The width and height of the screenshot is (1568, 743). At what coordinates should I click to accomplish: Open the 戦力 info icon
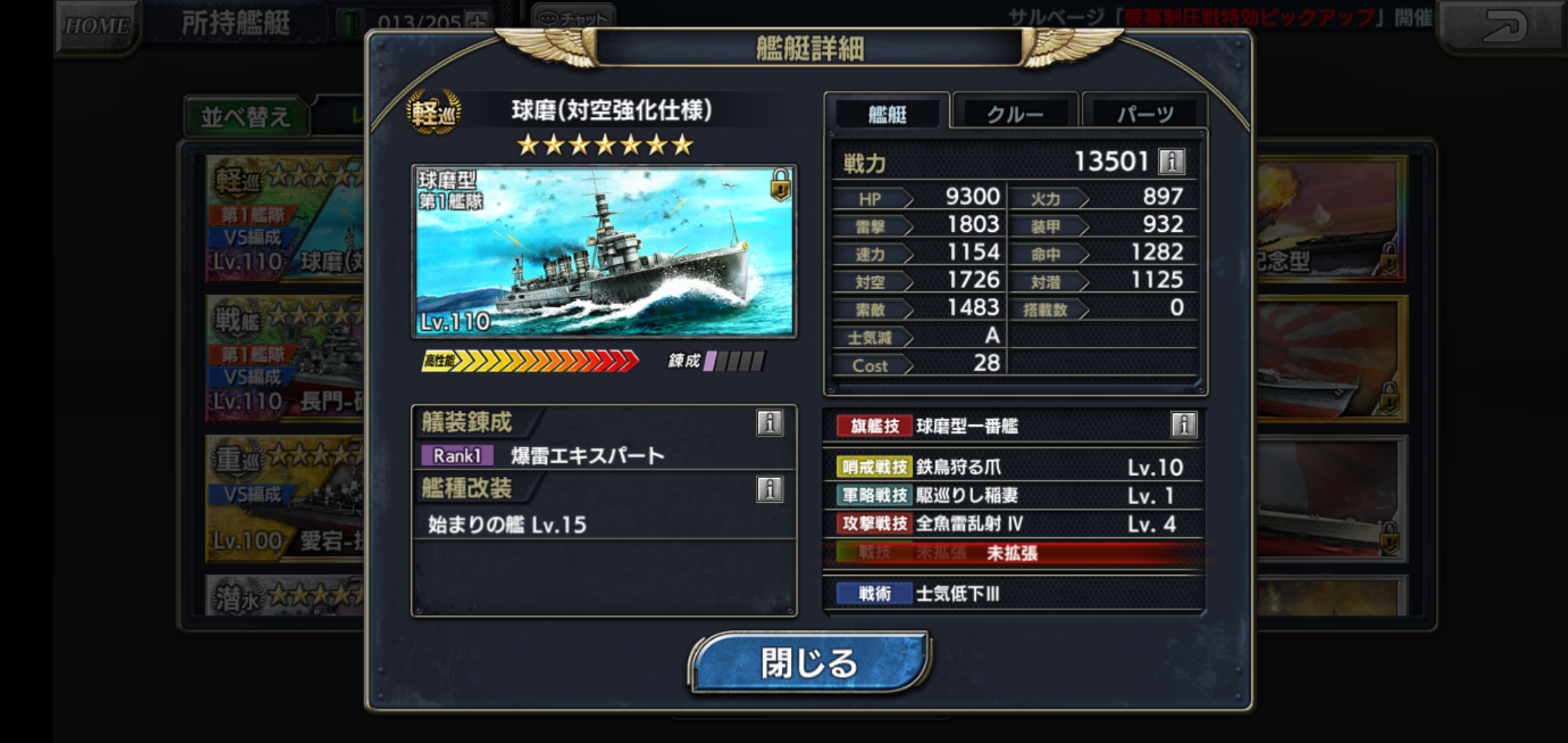point(1172,162)
